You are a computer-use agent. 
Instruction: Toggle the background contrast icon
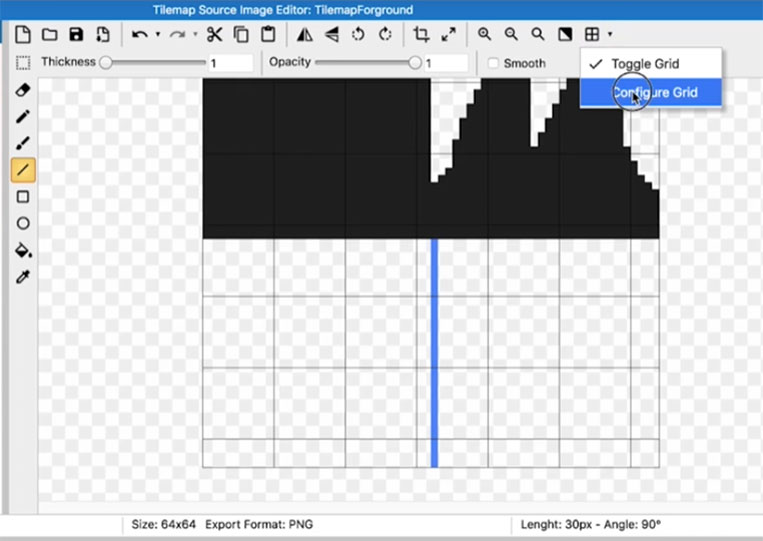pyautogui.click(x=565, y=35)
